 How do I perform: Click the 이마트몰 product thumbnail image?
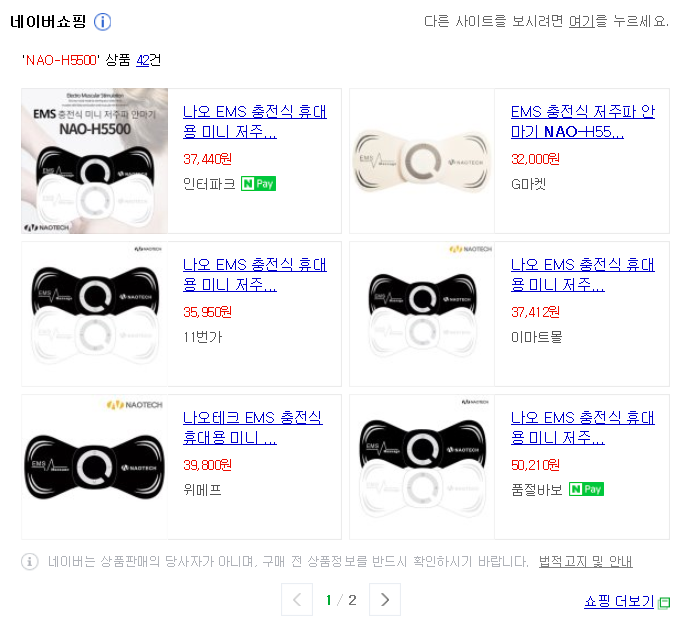(x=422, y=314)
